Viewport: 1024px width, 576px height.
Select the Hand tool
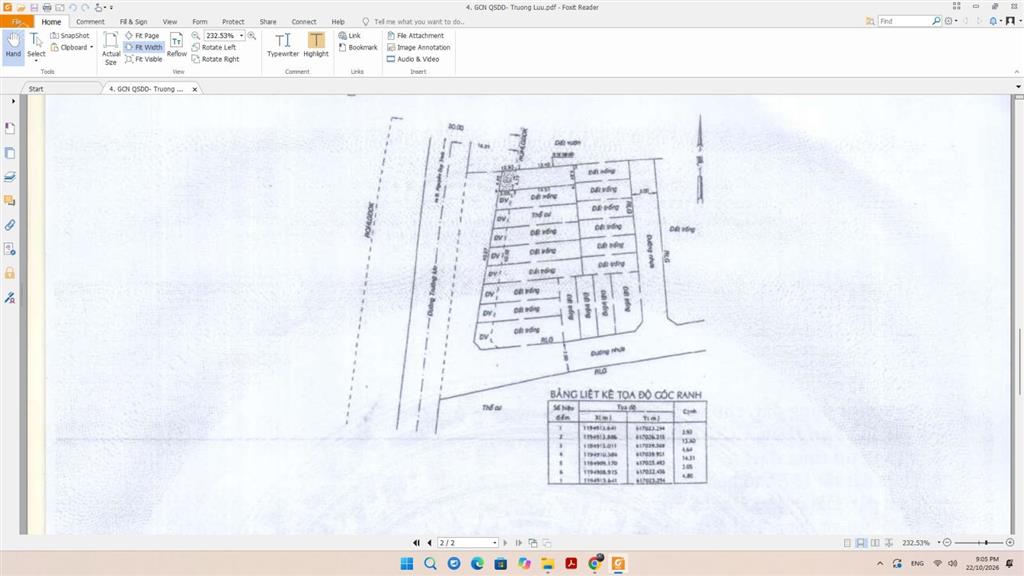point(13,45)
